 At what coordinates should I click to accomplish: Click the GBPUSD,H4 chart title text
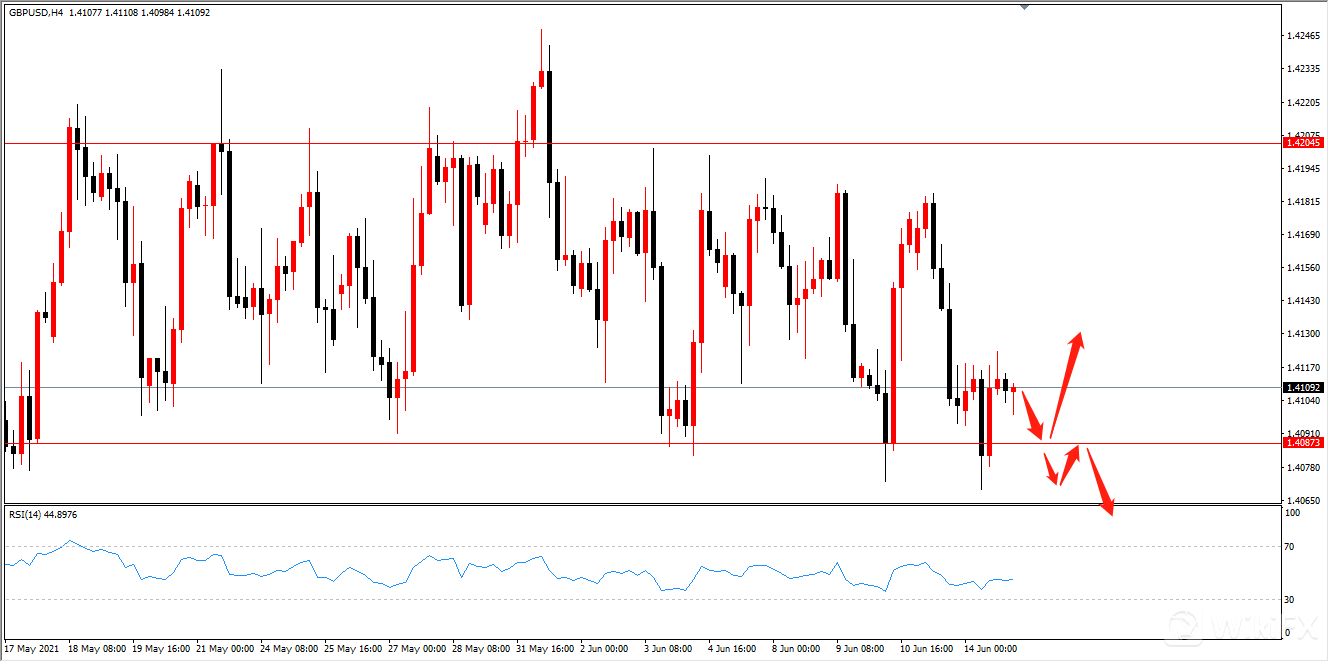point(36,12)
